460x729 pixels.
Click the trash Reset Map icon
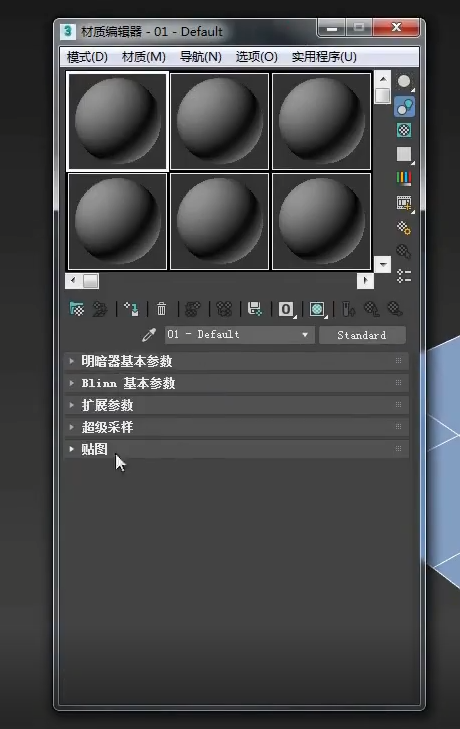[161, 309]
